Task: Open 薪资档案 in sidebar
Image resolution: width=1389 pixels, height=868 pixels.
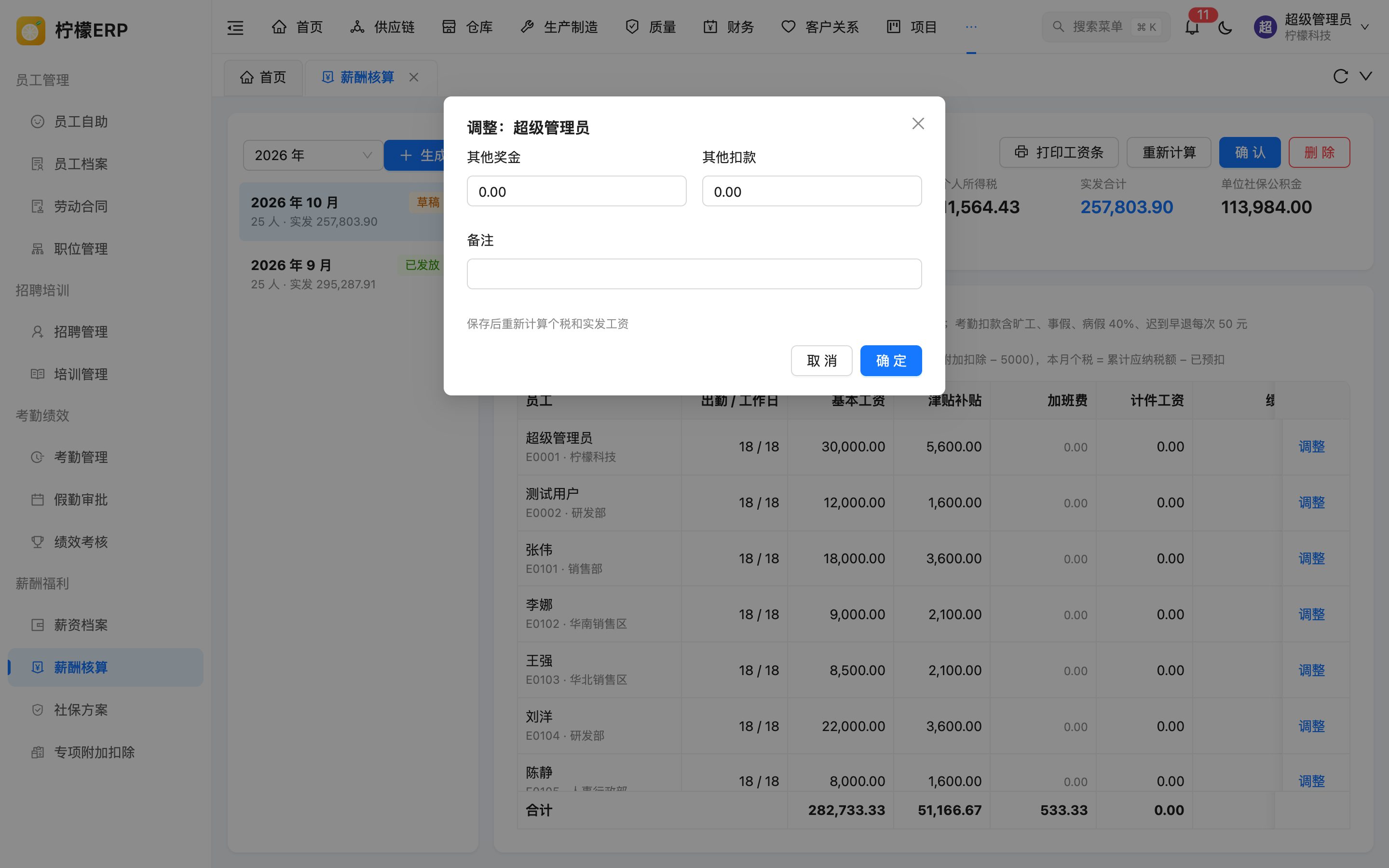Action: (106, 625)
